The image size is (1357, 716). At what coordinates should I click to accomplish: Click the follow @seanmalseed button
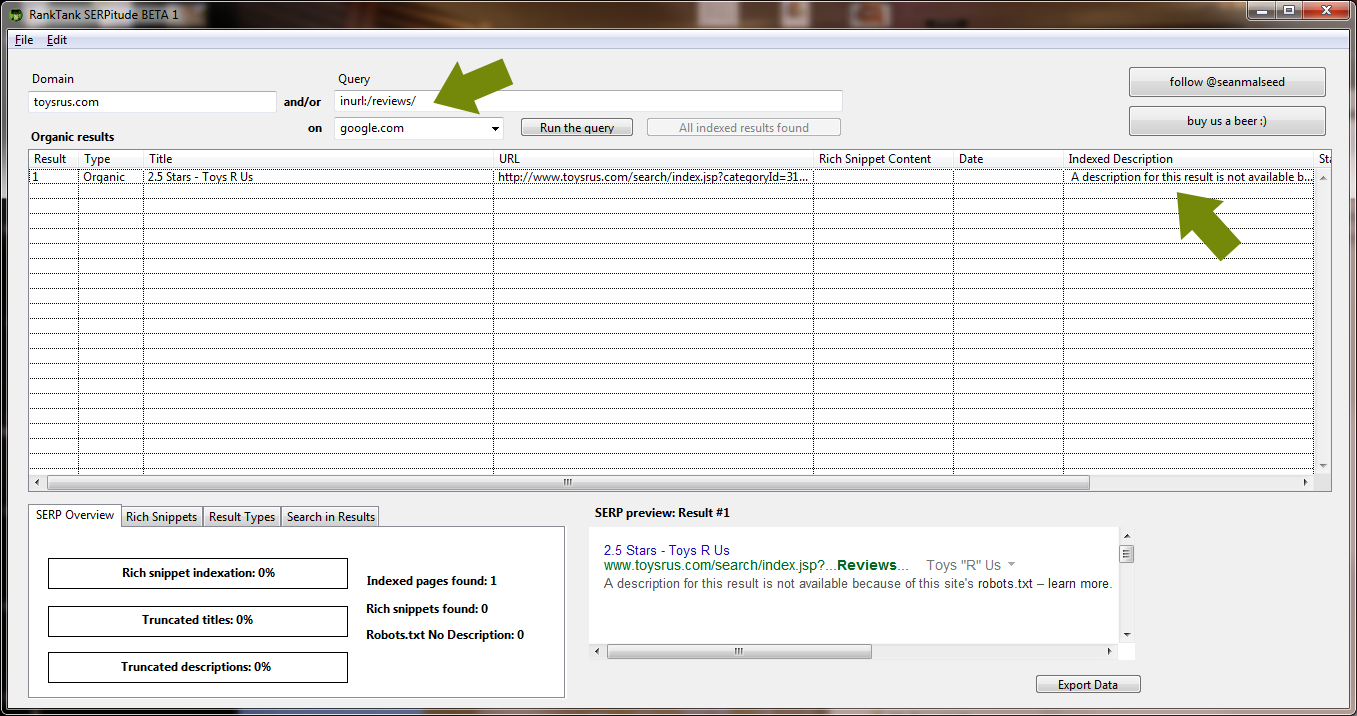(1228, 82)
